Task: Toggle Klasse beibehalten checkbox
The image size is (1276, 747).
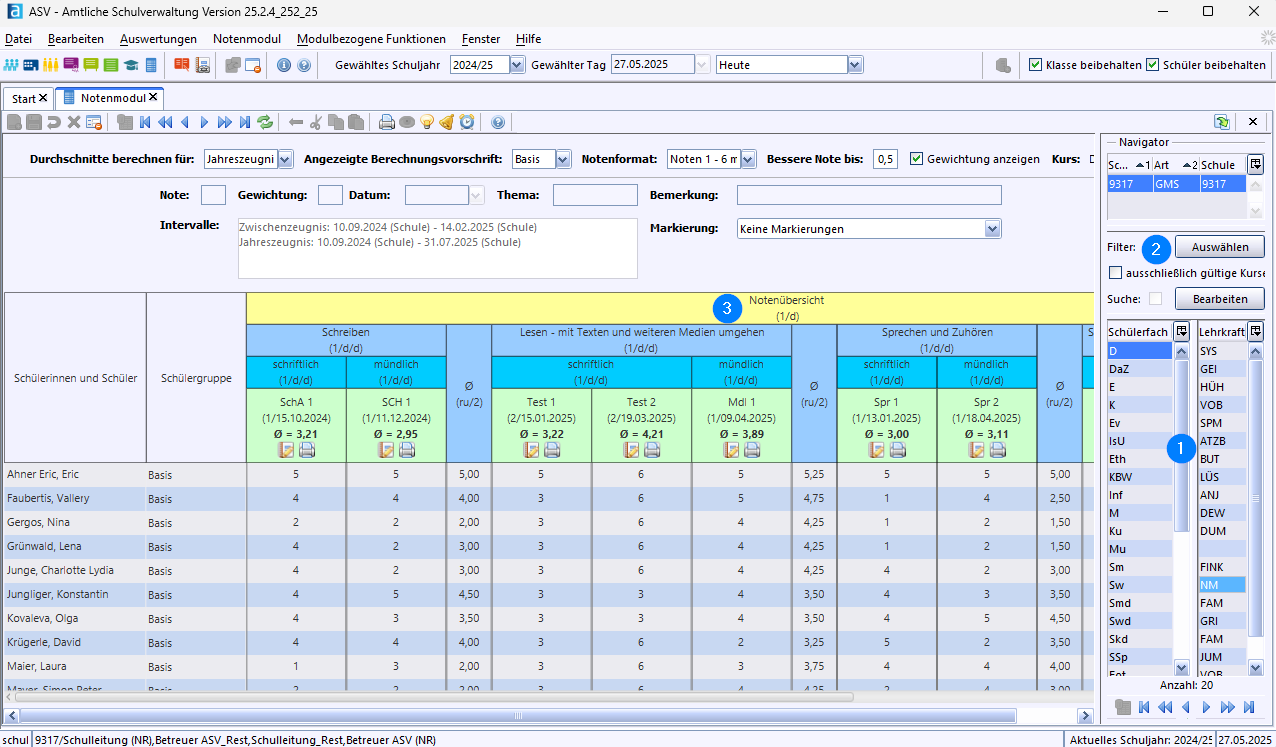Action: pos(1036,65)
